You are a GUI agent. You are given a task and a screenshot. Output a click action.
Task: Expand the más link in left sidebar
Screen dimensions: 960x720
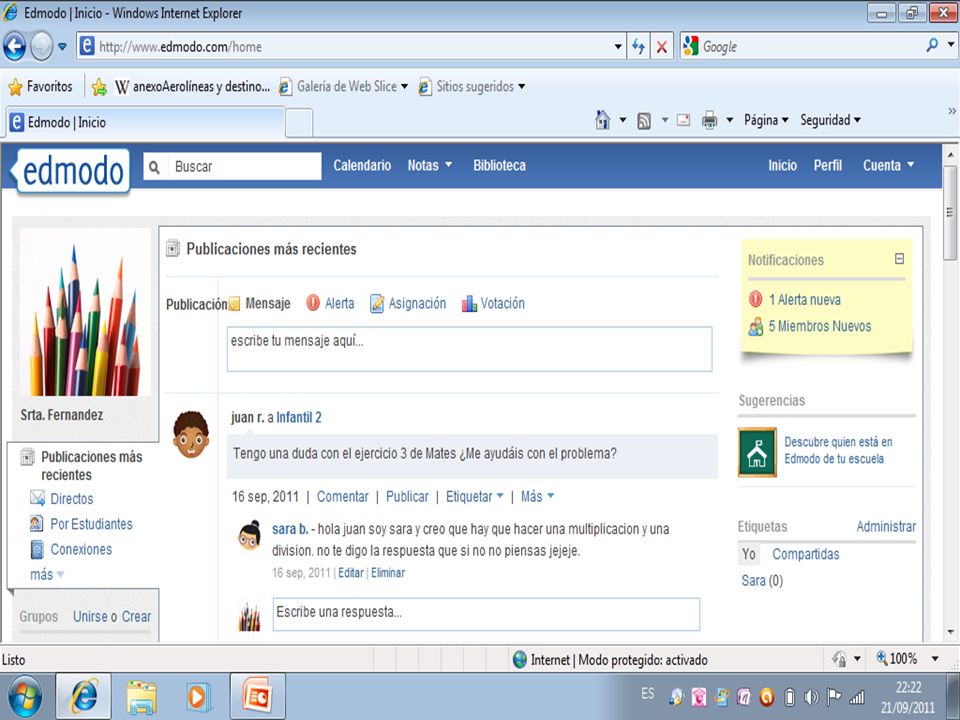[x=47, y=574]
